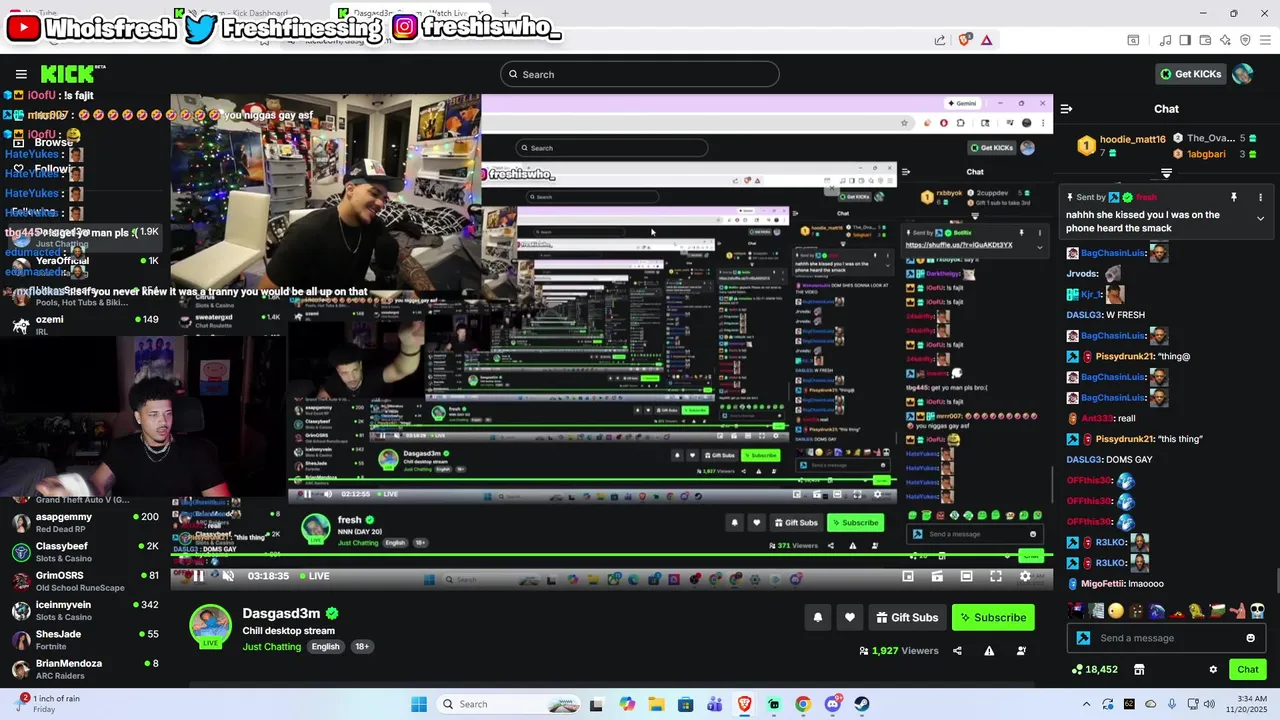Screen dimensions: 1280x720
Task: Open the KICKs shop icon
Action: [x=1139, y=669]
